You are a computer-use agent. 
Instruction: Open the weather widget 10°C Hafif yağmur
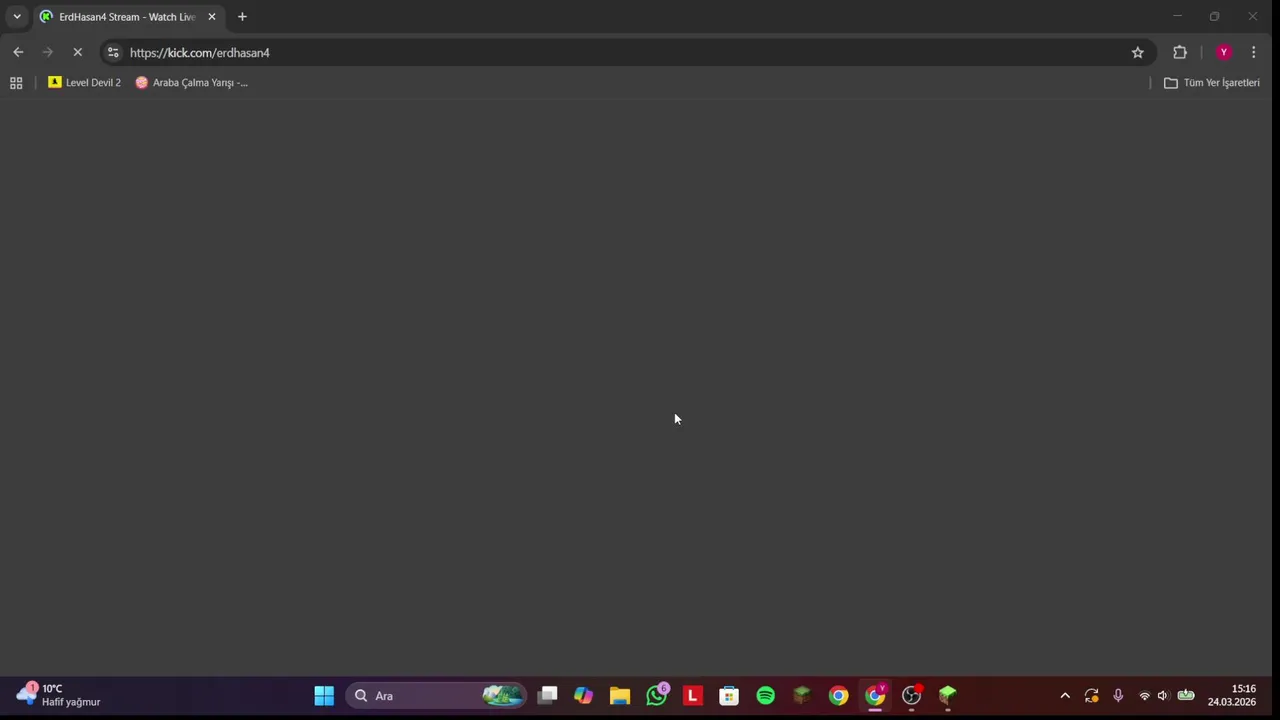tap(60, 695)
